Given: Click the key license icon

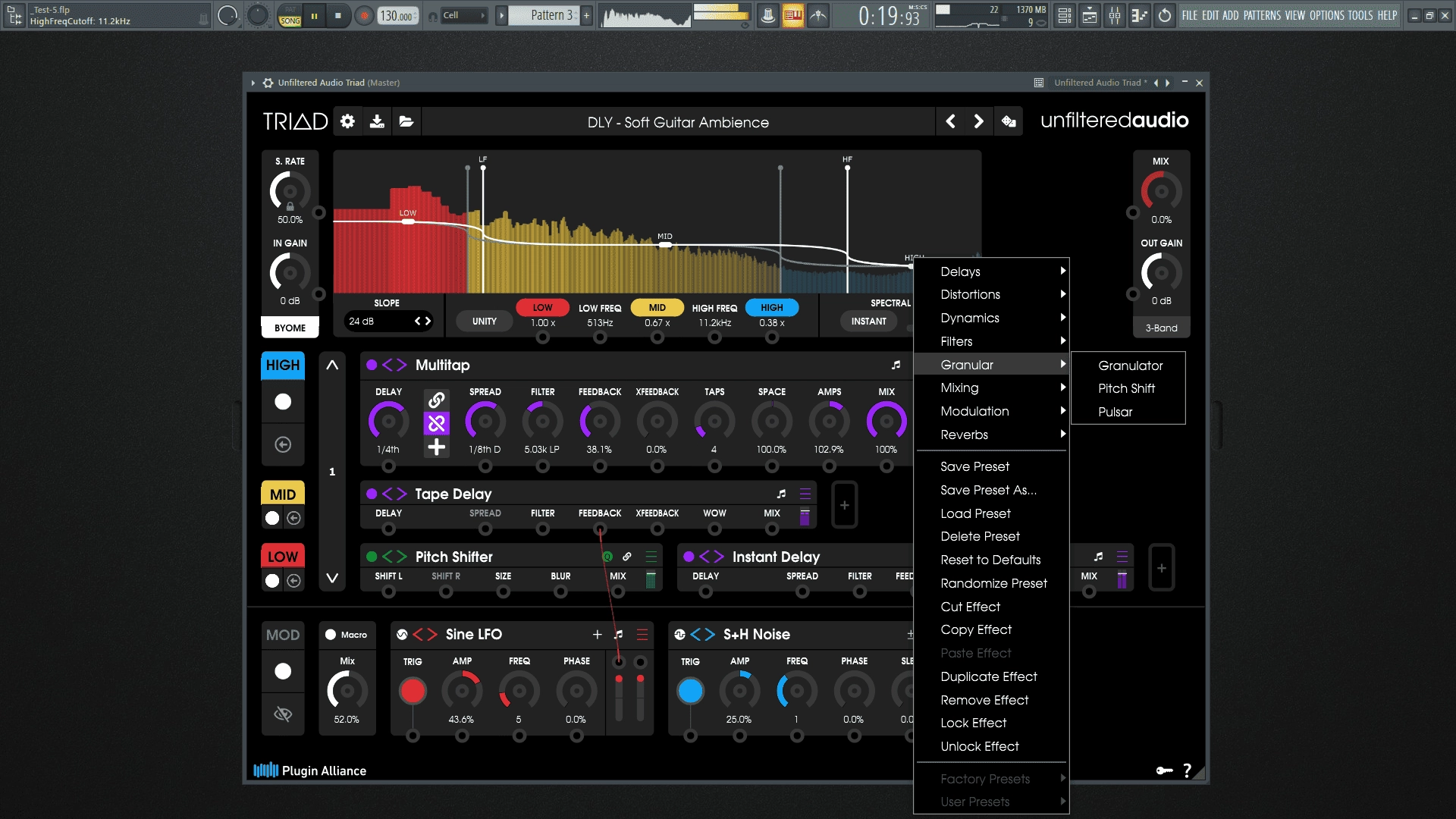Looking at the screenshot, I should point(1164,770).
